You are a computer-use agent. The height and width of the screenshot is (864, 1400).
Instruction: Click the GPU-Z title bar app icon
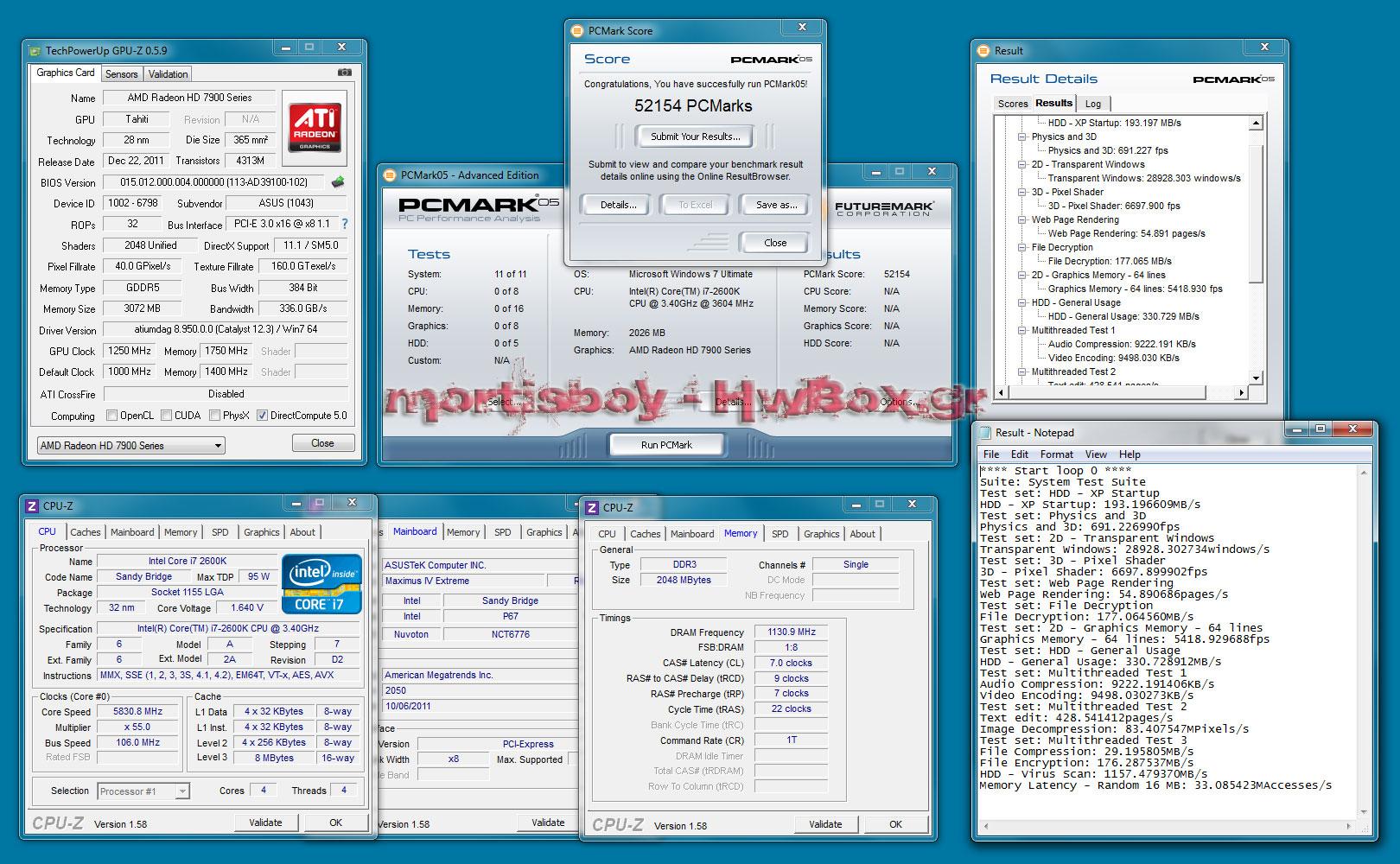(35, 50)
